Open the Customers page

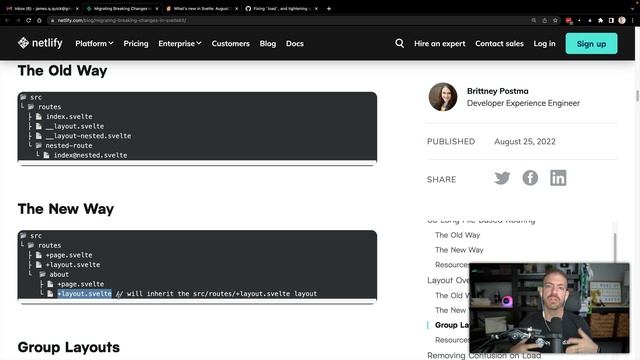pos(231,43)
